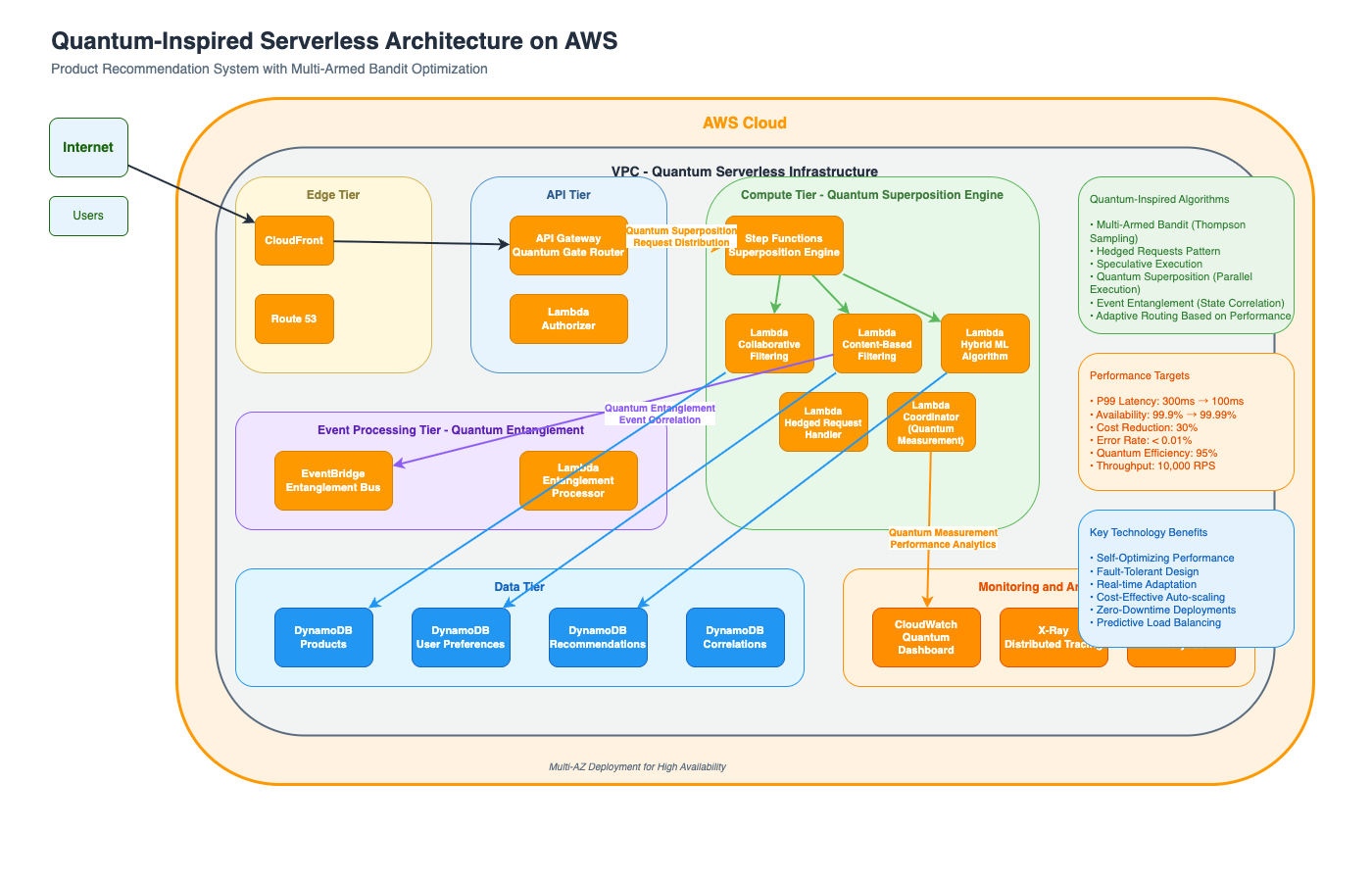Viewport: 1372px width, 882px height.
Task: Click Quantum Superposition Request Distribution edge label
Action: pyautogui.click(x=681, y=236)
